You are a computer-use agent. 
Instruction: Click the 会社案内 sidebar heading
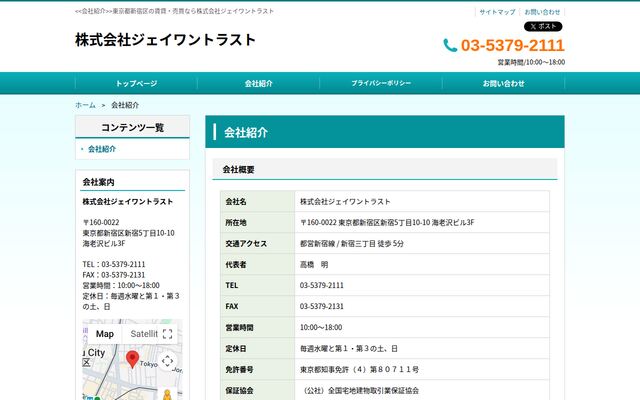pos(98,182)
